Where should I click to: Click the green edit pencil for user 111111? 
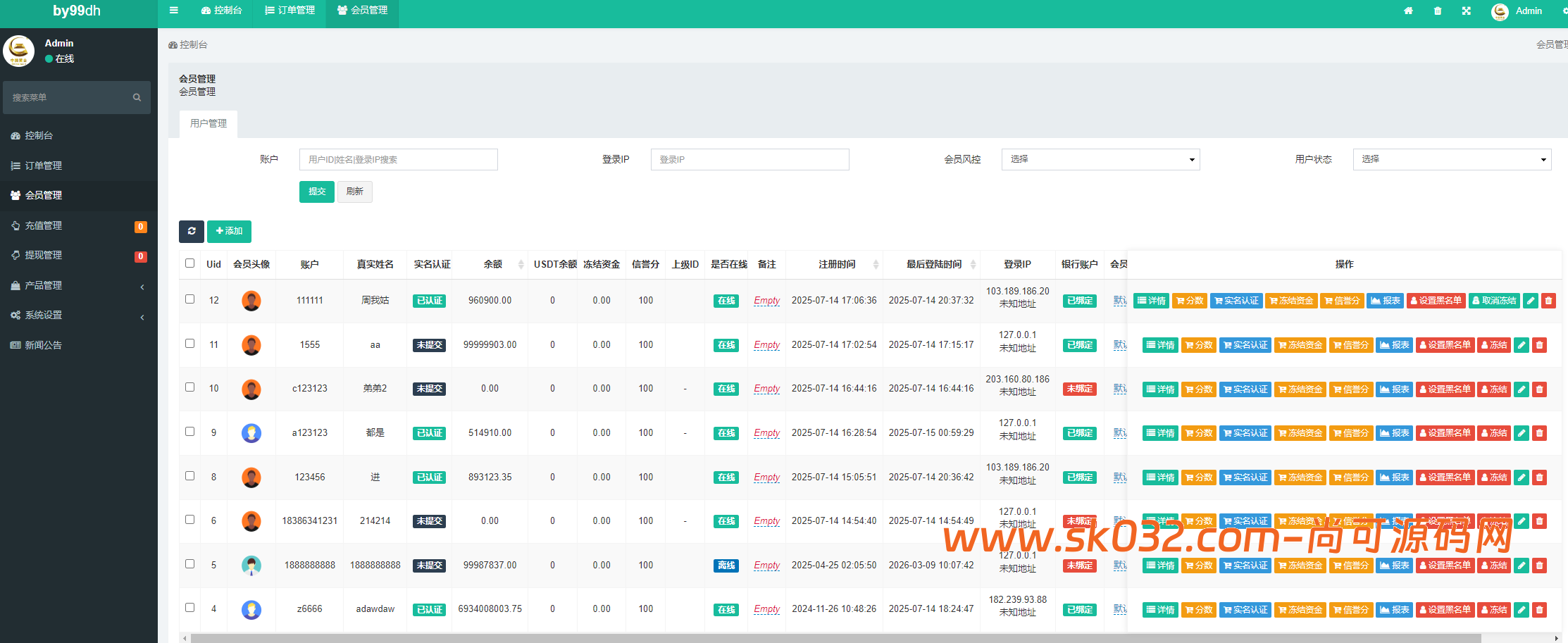pyautogui.click(x=1530, y=301)
